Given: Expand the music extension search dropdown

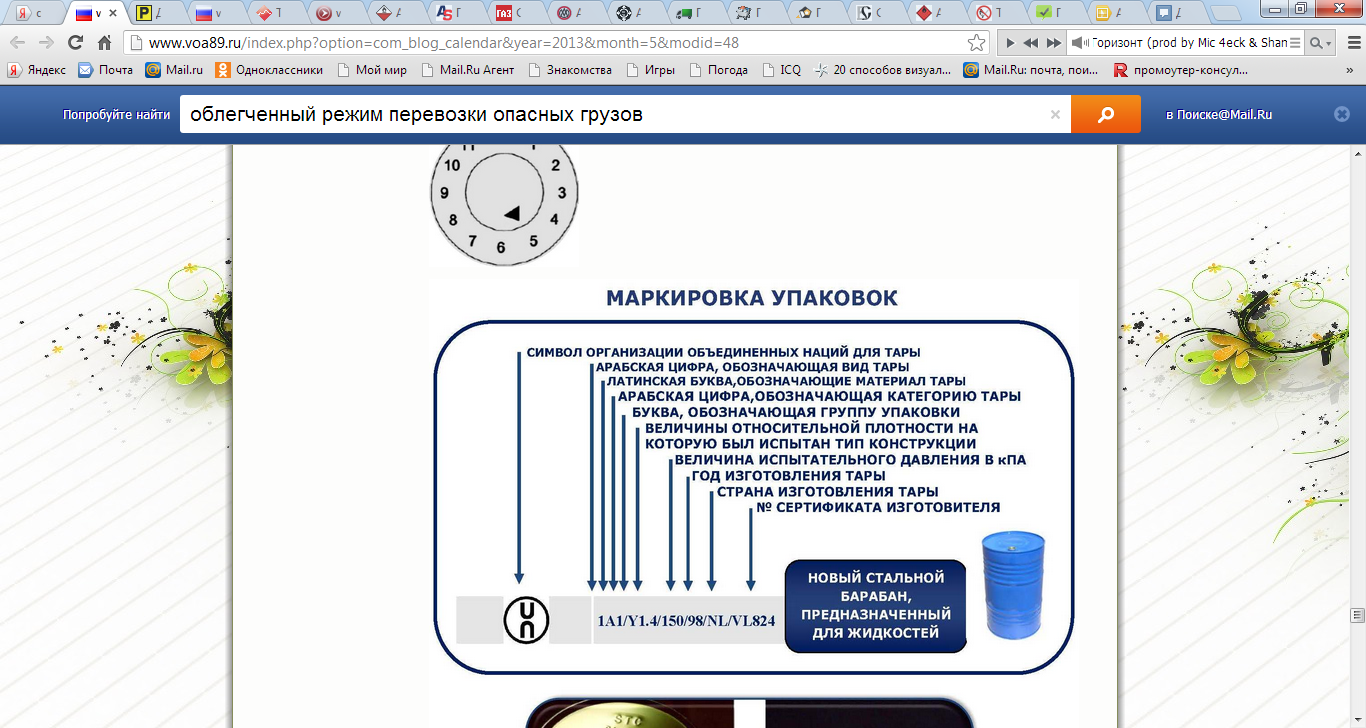Looking at the screenshot, I should [1321, 43].
